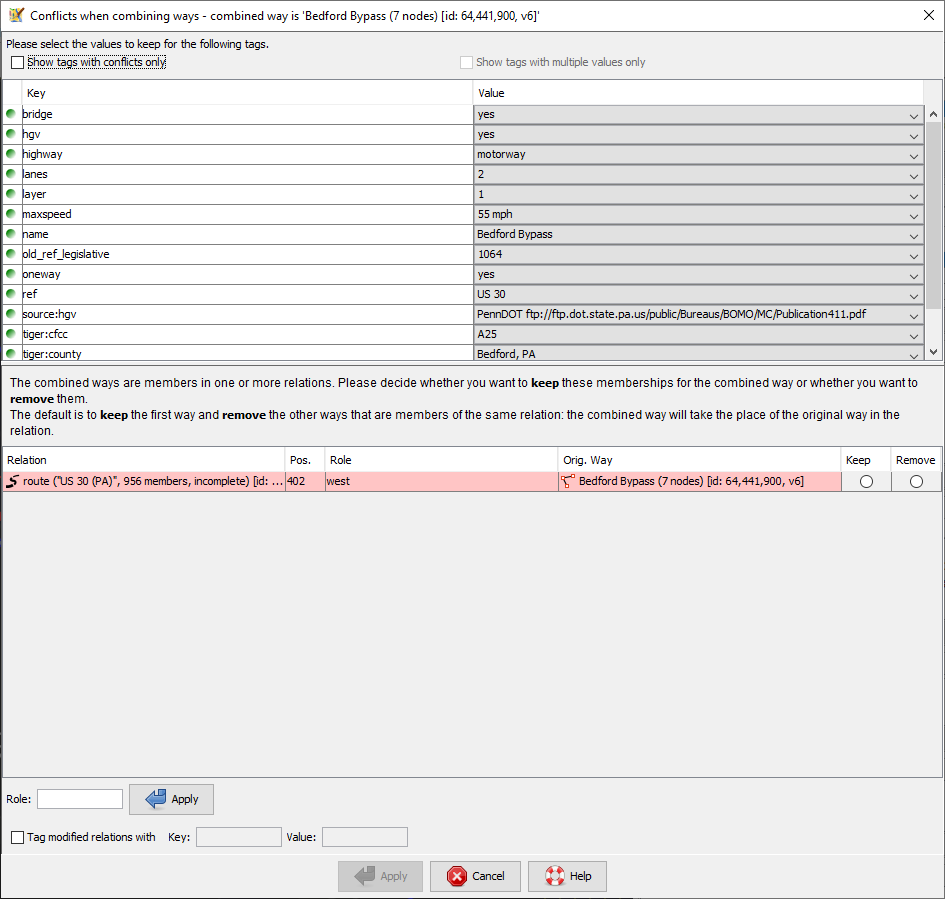Click the Apply button next to Role field
The height and width of the screenshot is (899, 945).
(171, 799)
